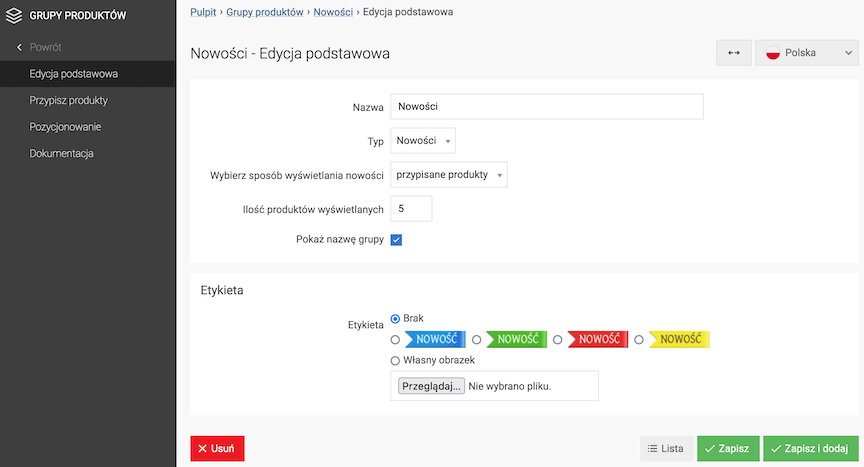Click the Nazwa input field
864x467 pixels.
coord(547,107)
